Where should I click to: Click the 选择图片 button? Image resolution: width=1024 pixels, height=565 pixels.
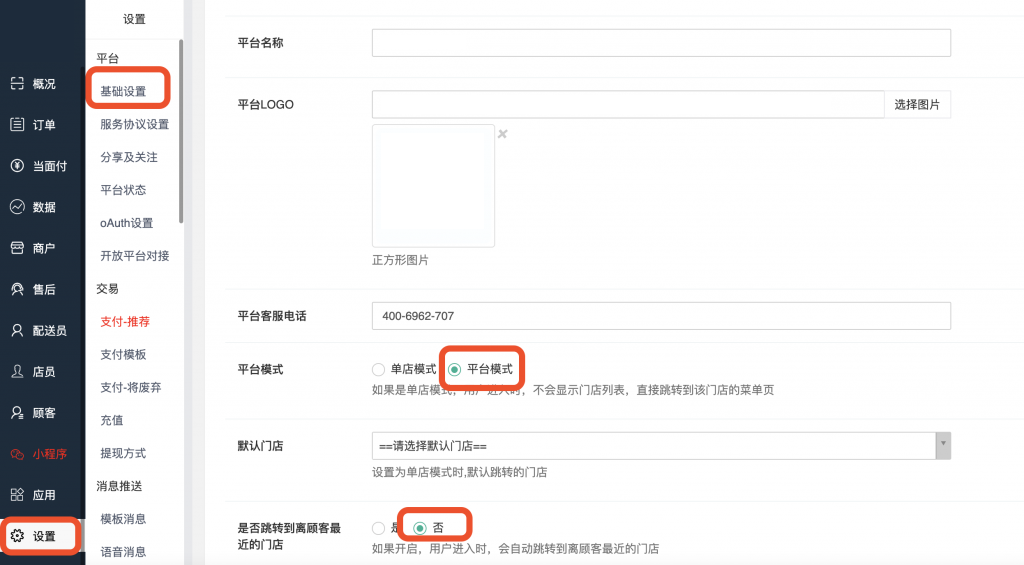click(x=916, y=105)
